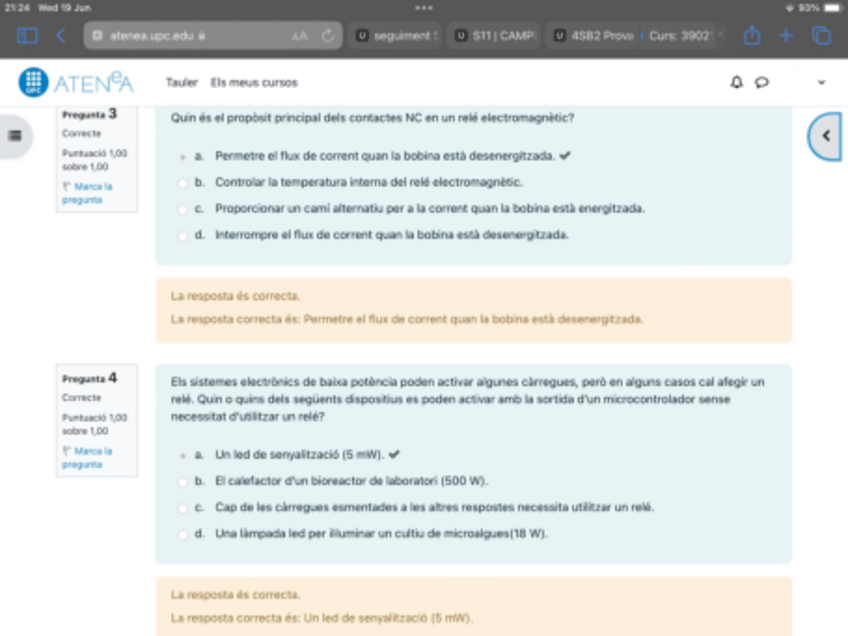The width and height of the screenshot is (848, 636).
Task: Open the AA reader text-size menu
Action: tap(299, 36)
